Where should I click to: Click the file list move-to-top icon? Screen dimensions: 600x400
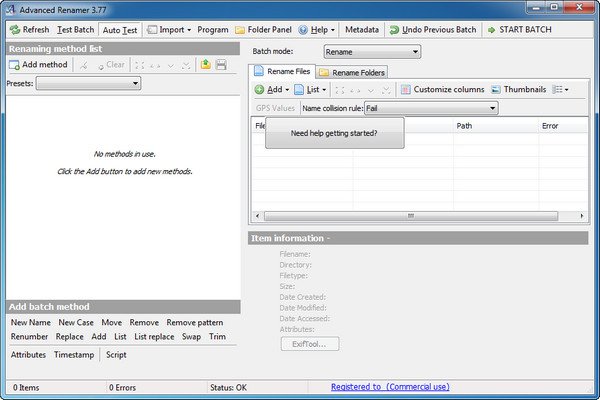339,90
